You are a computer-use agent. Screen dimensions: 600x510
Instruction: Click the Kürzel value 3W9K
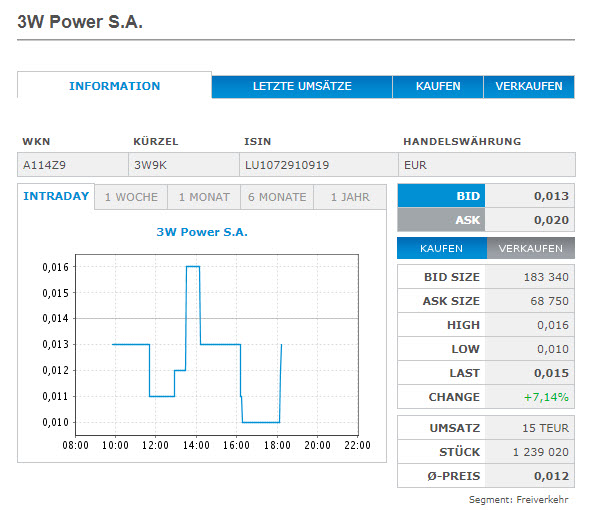click(x=151, y=164)
